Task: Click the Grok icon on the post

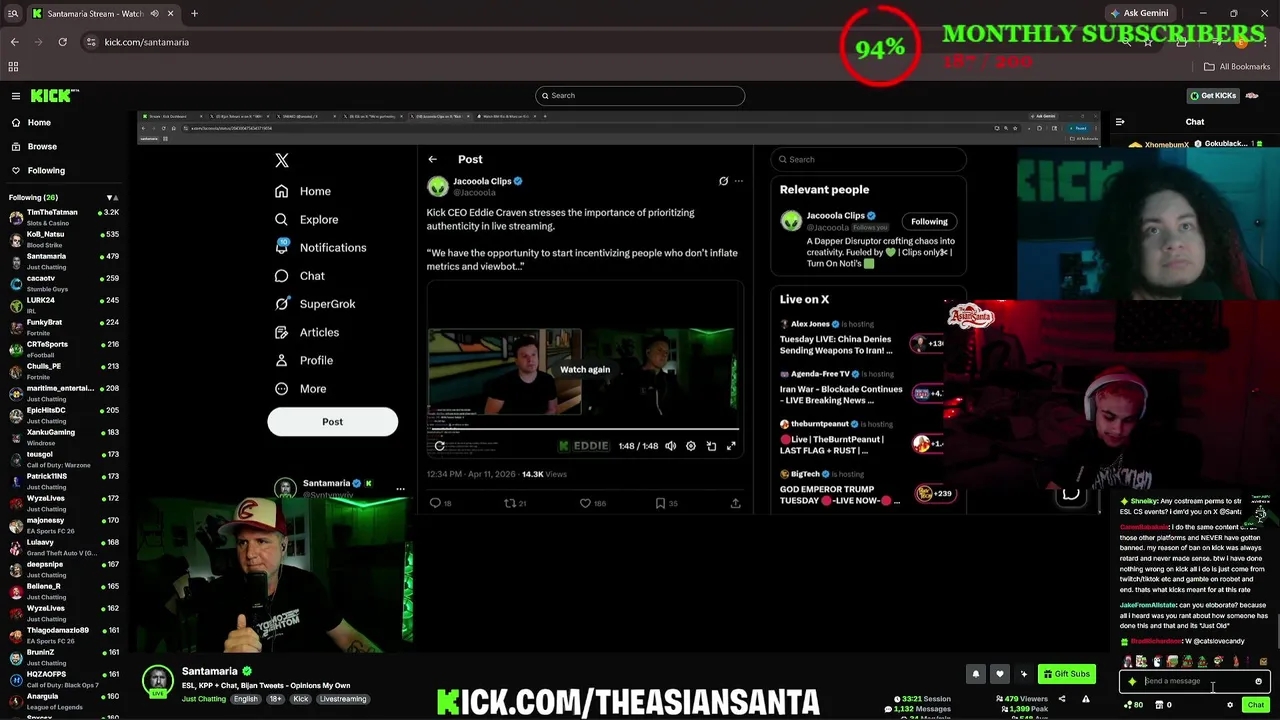Action: 723,181
